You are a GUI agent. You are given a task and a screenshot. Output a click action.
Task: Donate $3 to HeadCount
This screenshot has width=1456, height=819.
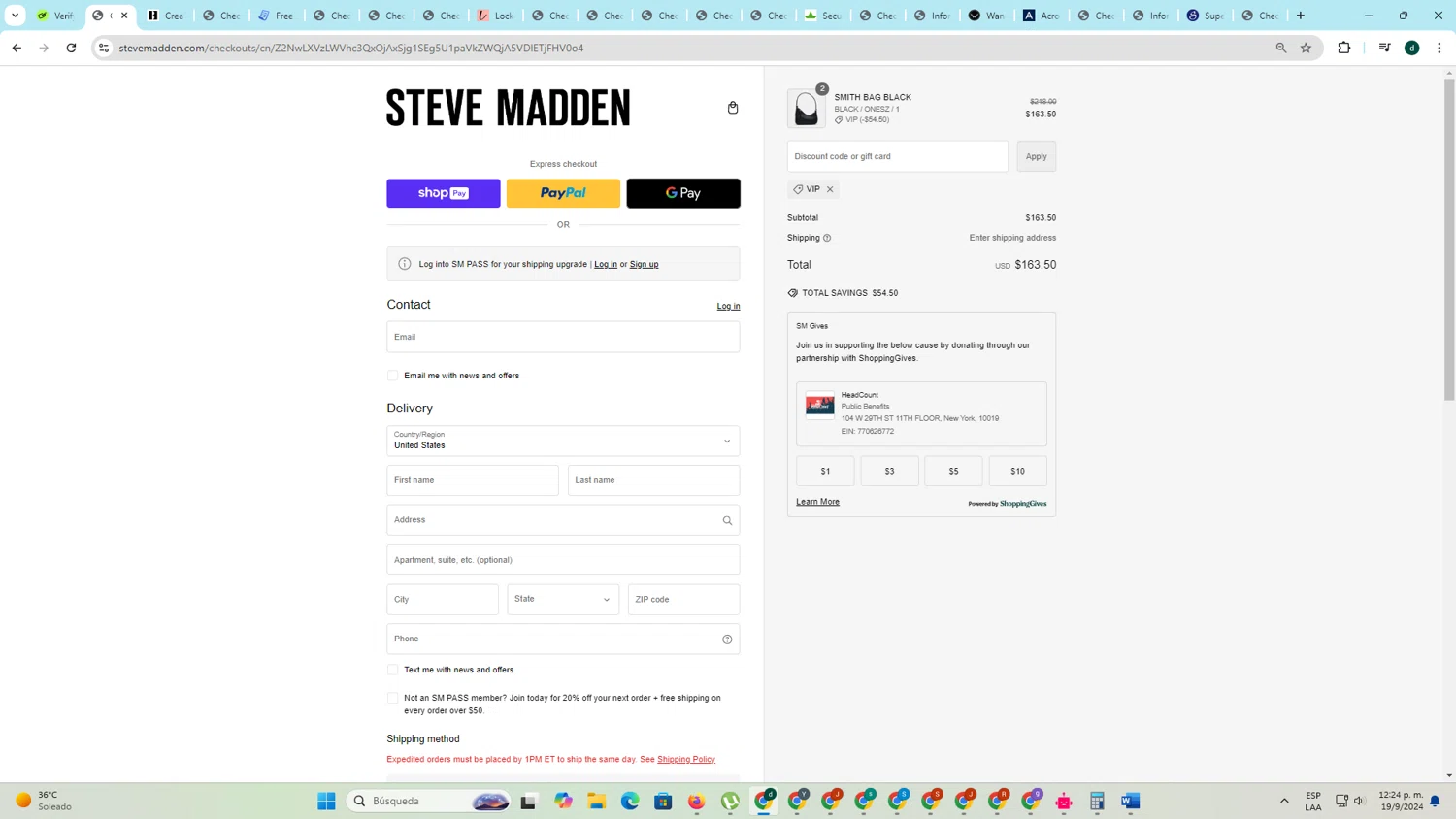coord(889,471)
